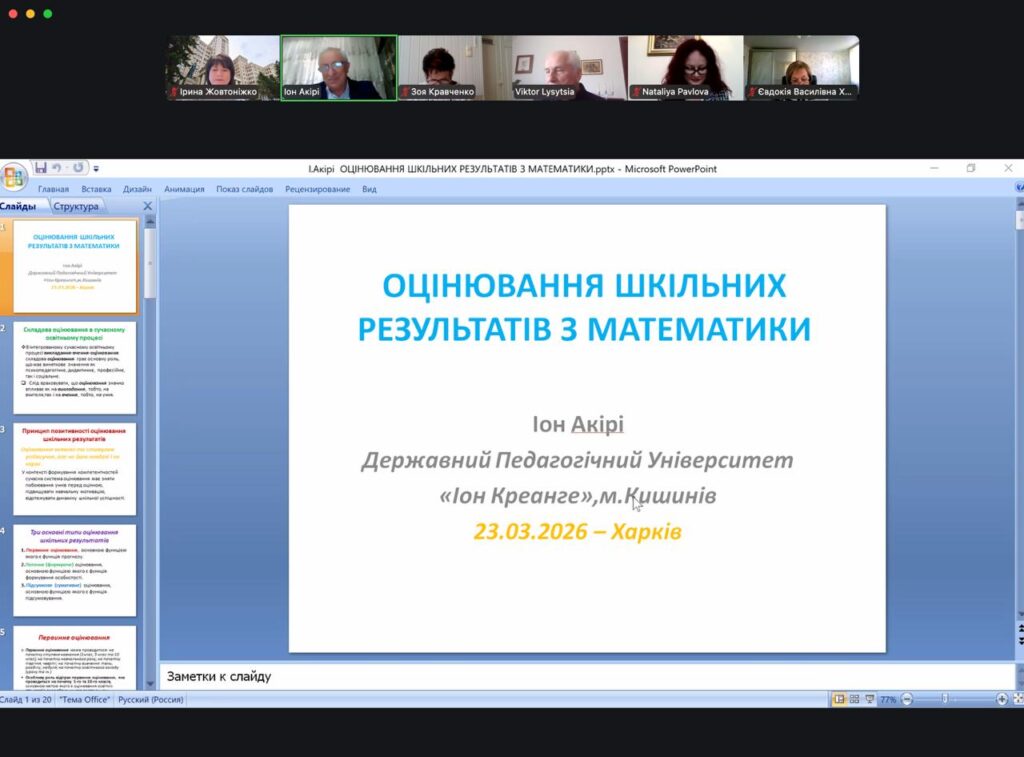Open Customize Quick Access Toolbar dropdown
Image resolution: width=1024 pixels, height=757 pixels.
click(x=96, y=169)
